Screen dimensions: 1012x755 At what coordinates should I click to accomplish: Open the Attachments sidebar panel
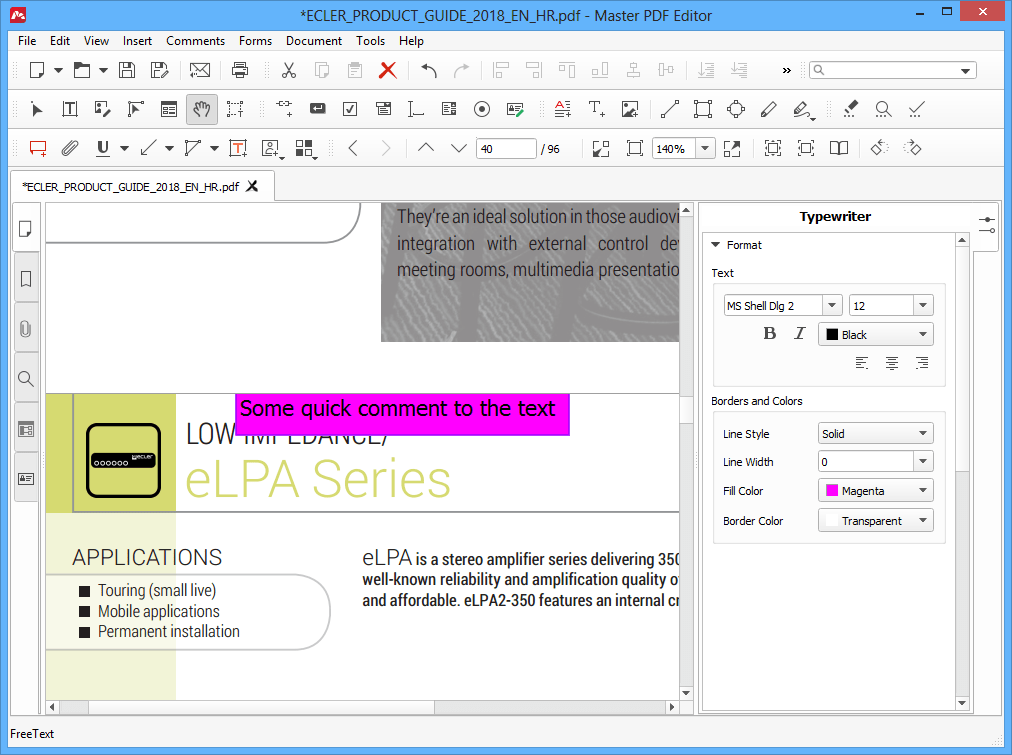[x=26, y=328]
